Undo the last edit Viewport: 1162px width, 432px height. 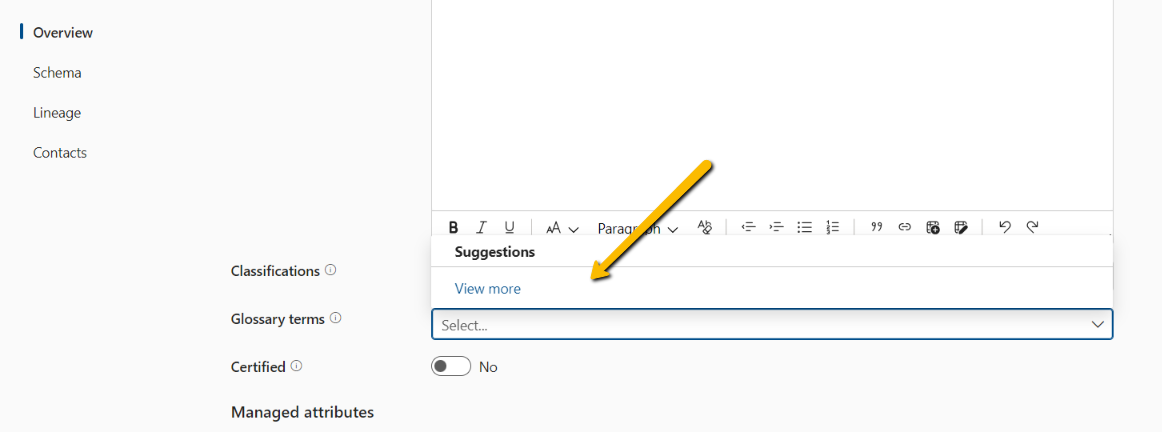pos(1004,227)
